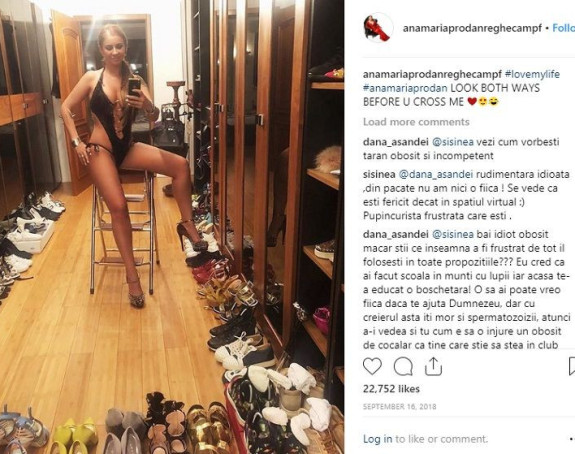Viewport: 575px width, 454px height.
Task: Open the #anamariaprodan hashtag
Action: coord(405,88)
